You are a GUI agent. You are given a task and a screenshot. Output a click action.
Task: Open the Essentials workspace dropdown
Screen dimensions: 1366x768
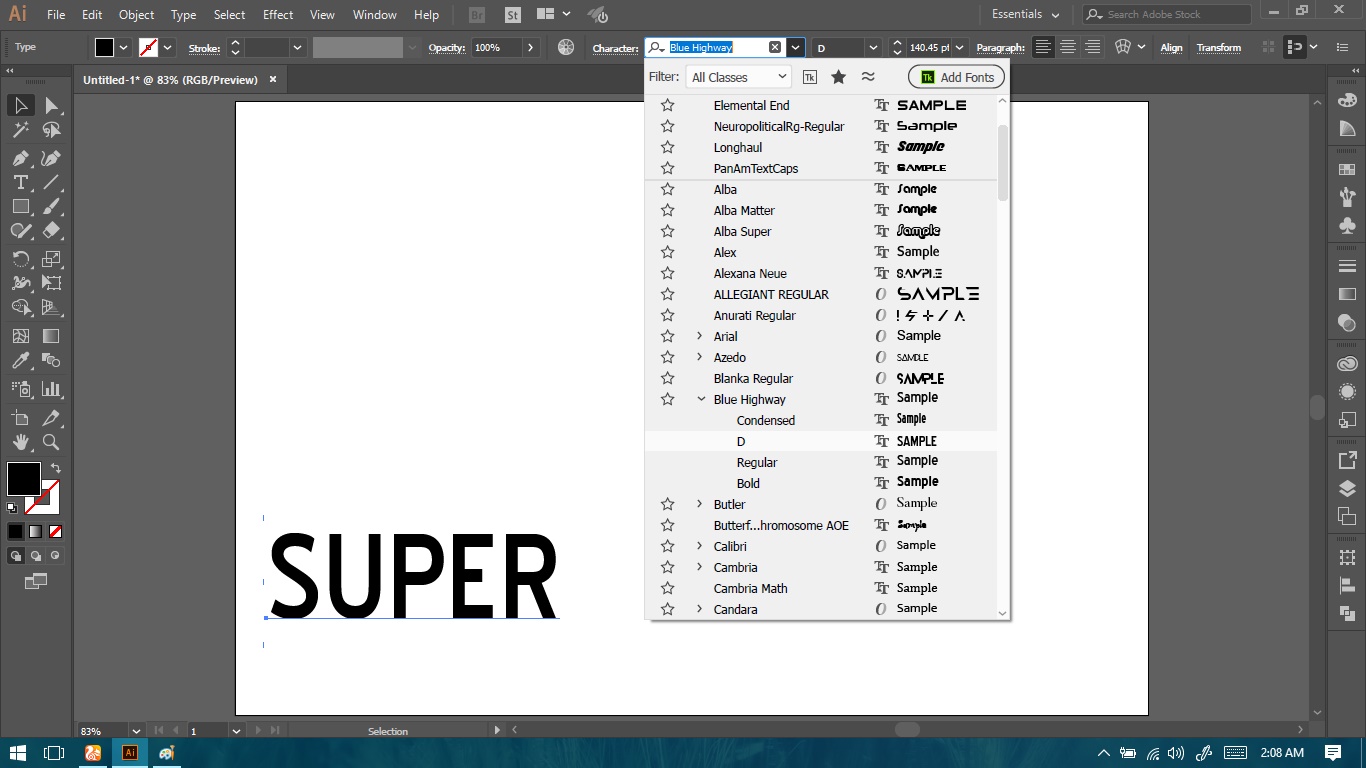point(1024,14)
